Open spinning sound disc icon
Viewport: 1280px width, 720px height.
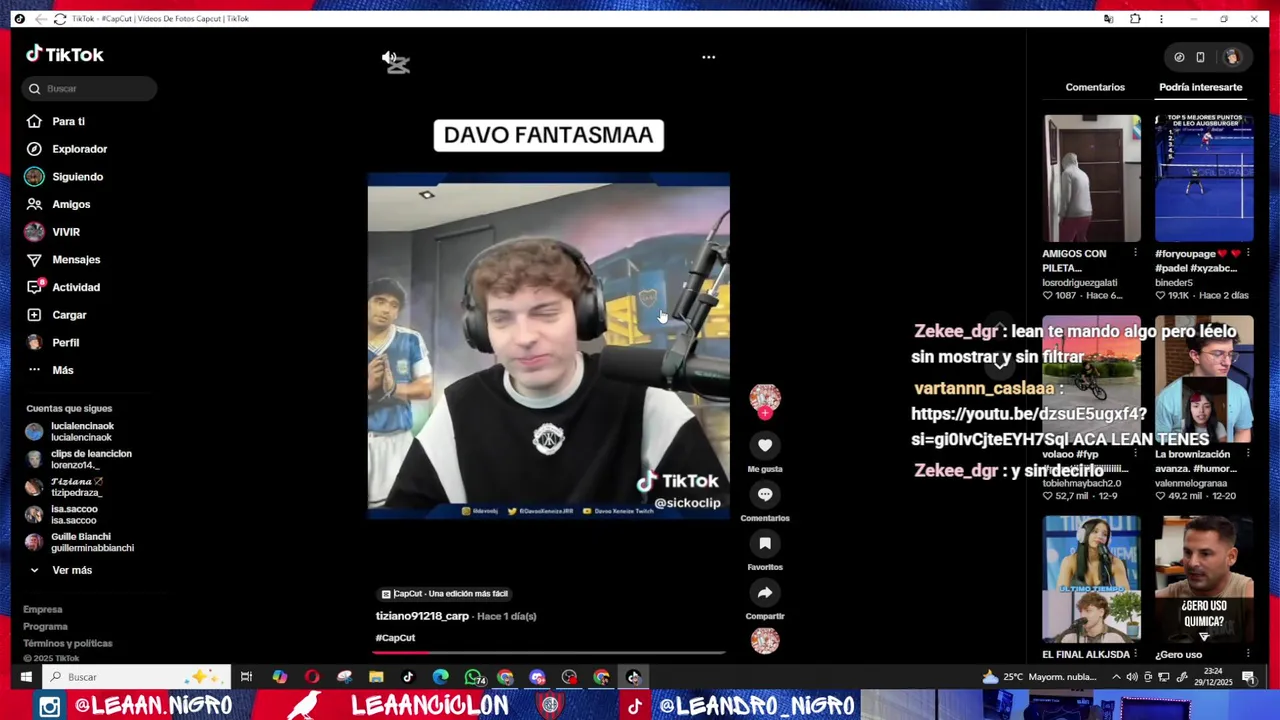pyautogui.click(x=765, y=641)
